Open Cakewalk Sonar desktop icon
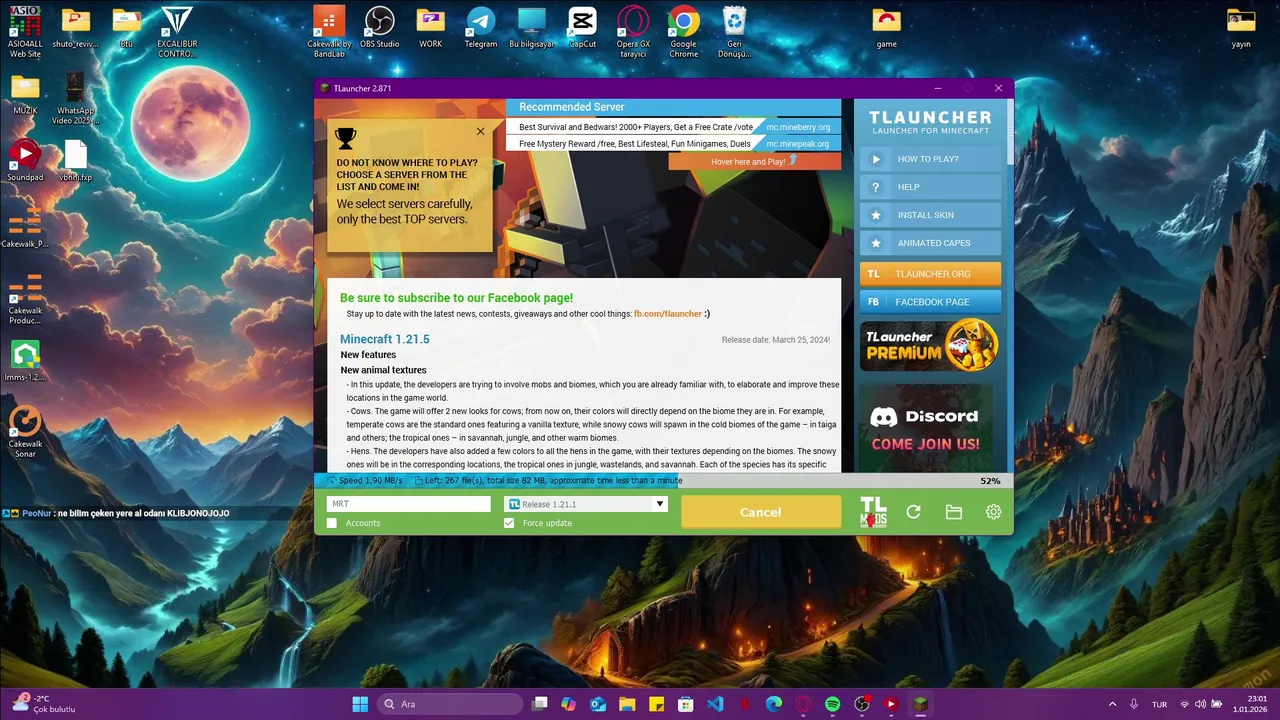 coord(25,432)
